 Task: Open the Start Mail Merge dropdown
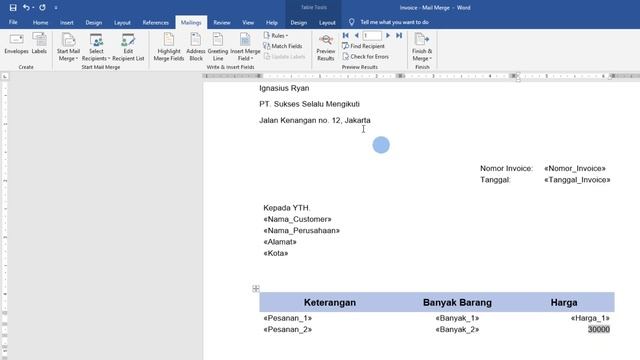tap(68, 47)
